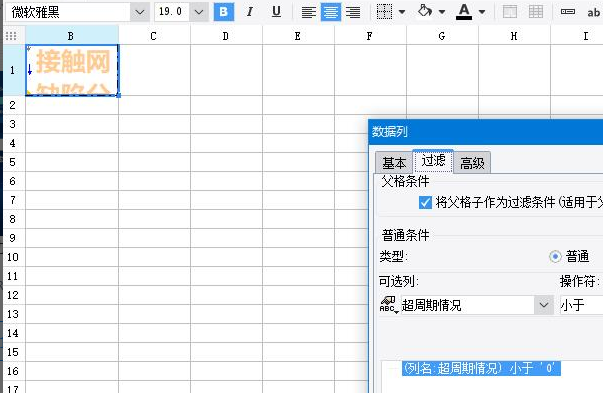
Task: Click the 数据列 dialog title bar
Action: (x=486, y=132)
